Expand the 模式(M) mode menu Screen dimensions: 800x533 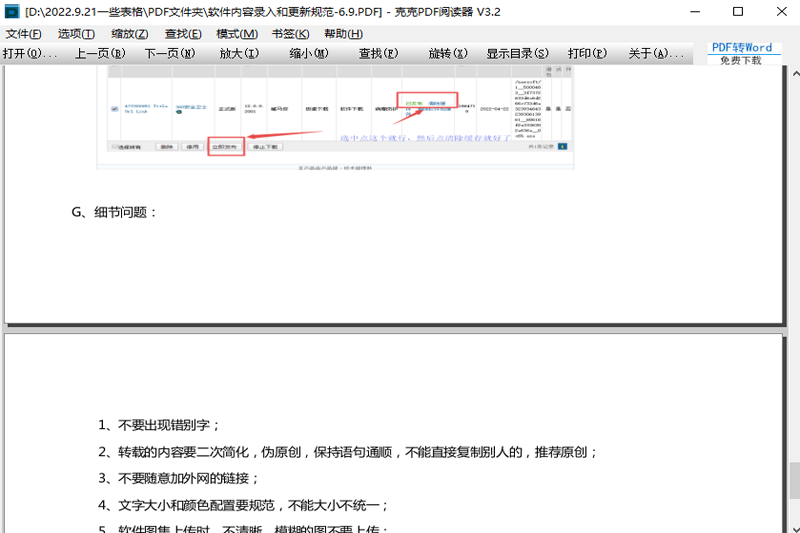tap(237, 34)
